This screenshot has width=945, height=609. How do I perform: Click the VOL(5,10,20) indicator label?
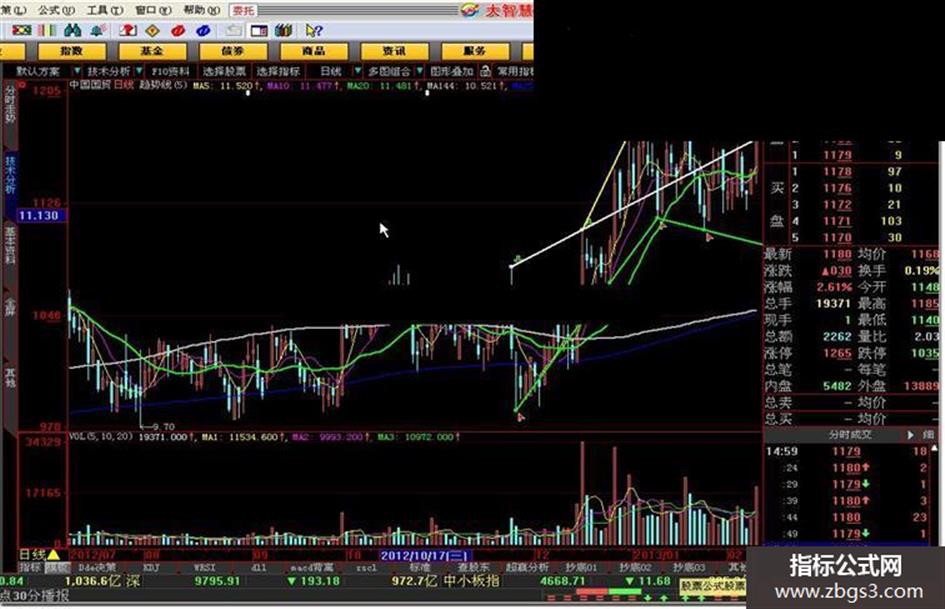pyautogui.click(x=101, y=437)
